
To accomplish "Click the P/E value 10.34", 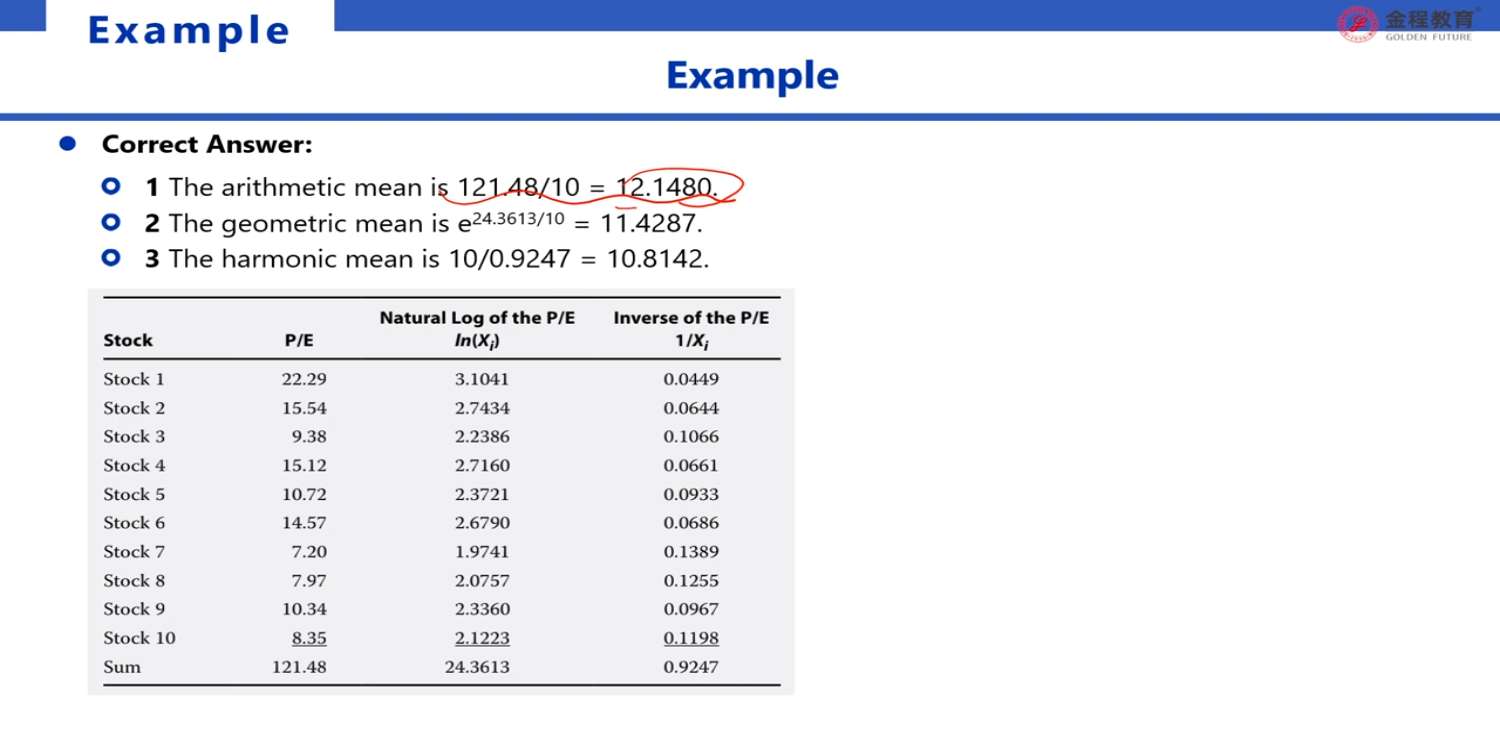I will 304,609.
